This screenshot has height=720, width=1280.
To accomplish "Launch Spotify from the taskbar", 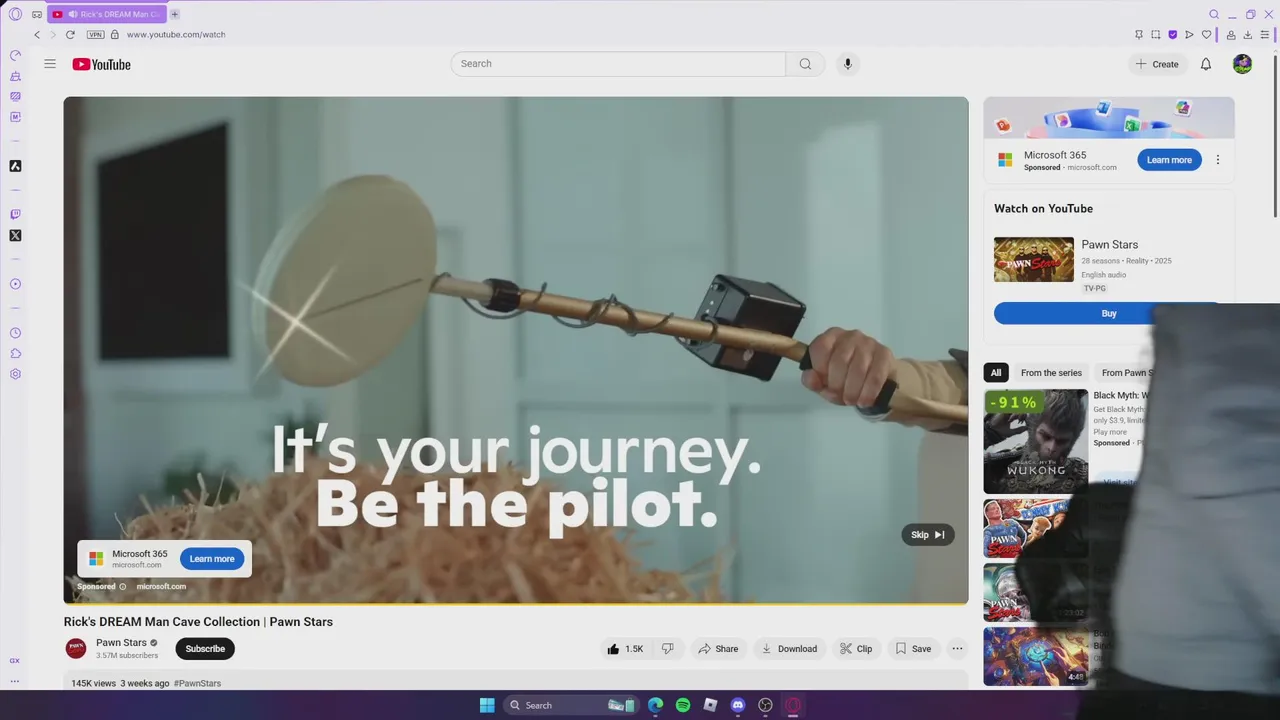I will pyautogui.click(x=683, y=705).
